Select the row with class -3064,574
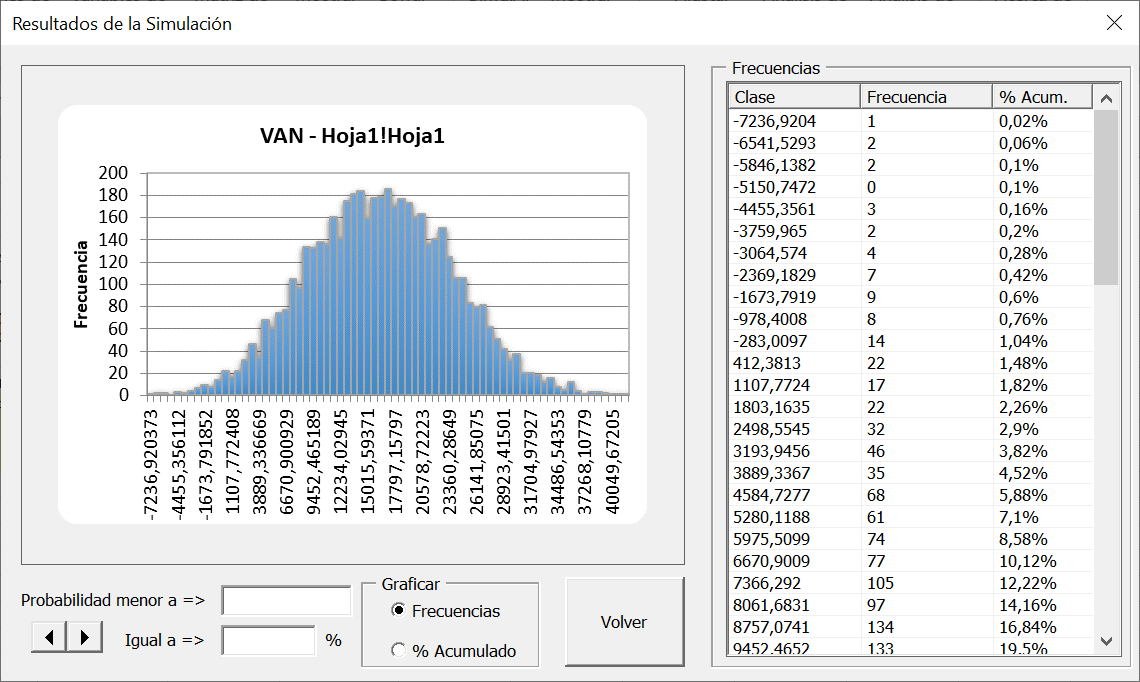The height and width of the screenshot is (682, 1140). [911, 253]
